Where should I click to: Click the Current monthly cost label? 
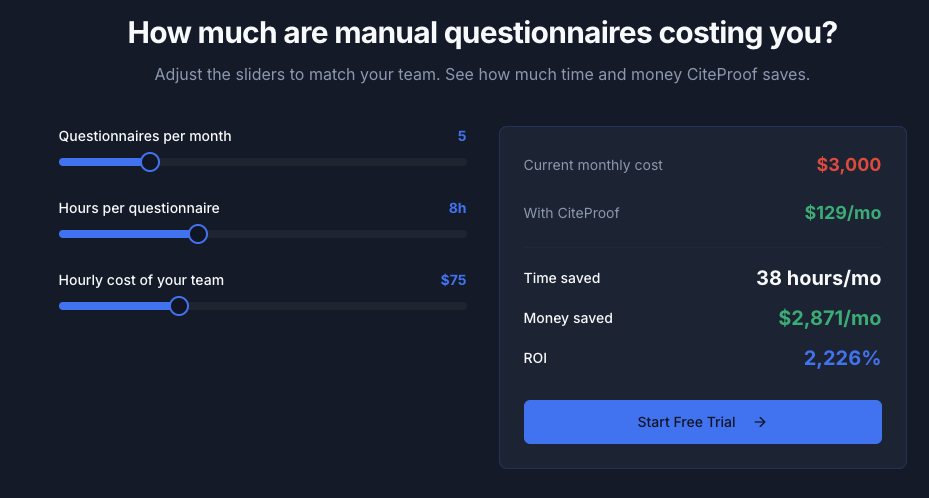[x=593, y=165]
